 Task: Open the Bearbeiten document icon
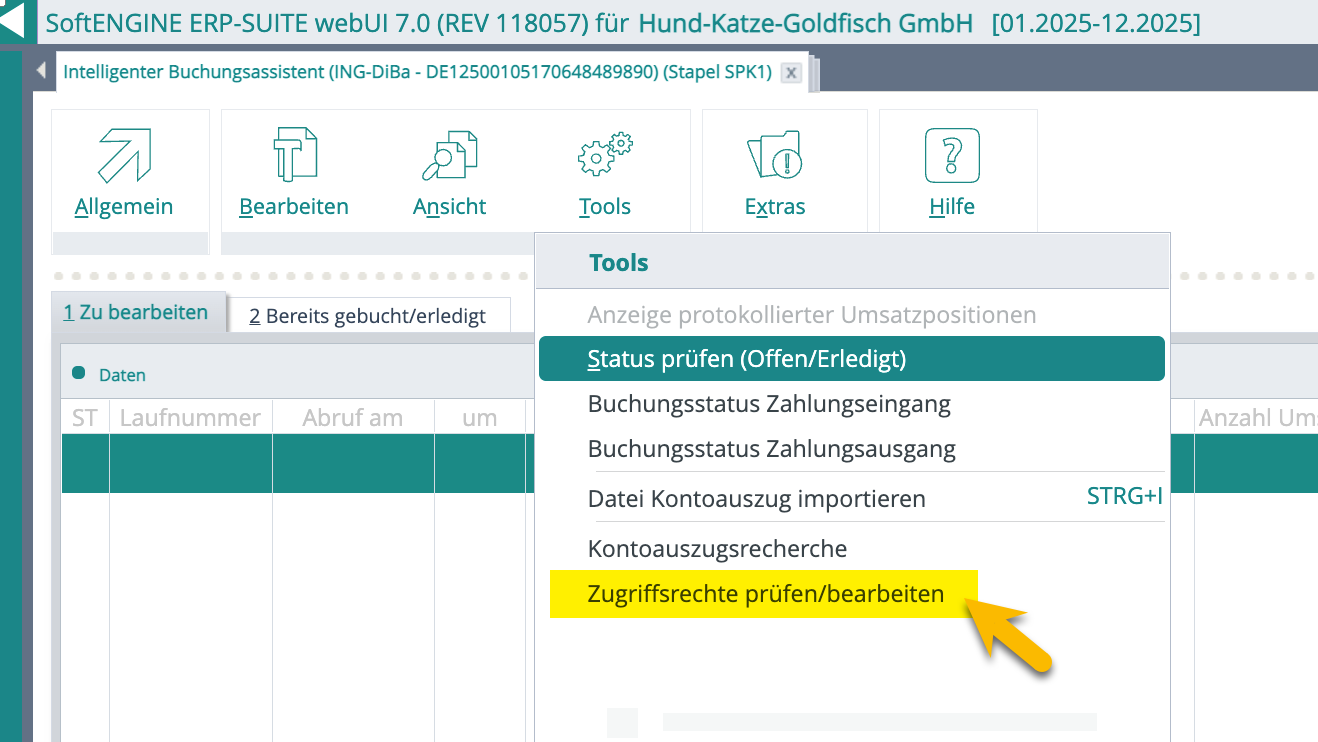click(x=294, y=155)
